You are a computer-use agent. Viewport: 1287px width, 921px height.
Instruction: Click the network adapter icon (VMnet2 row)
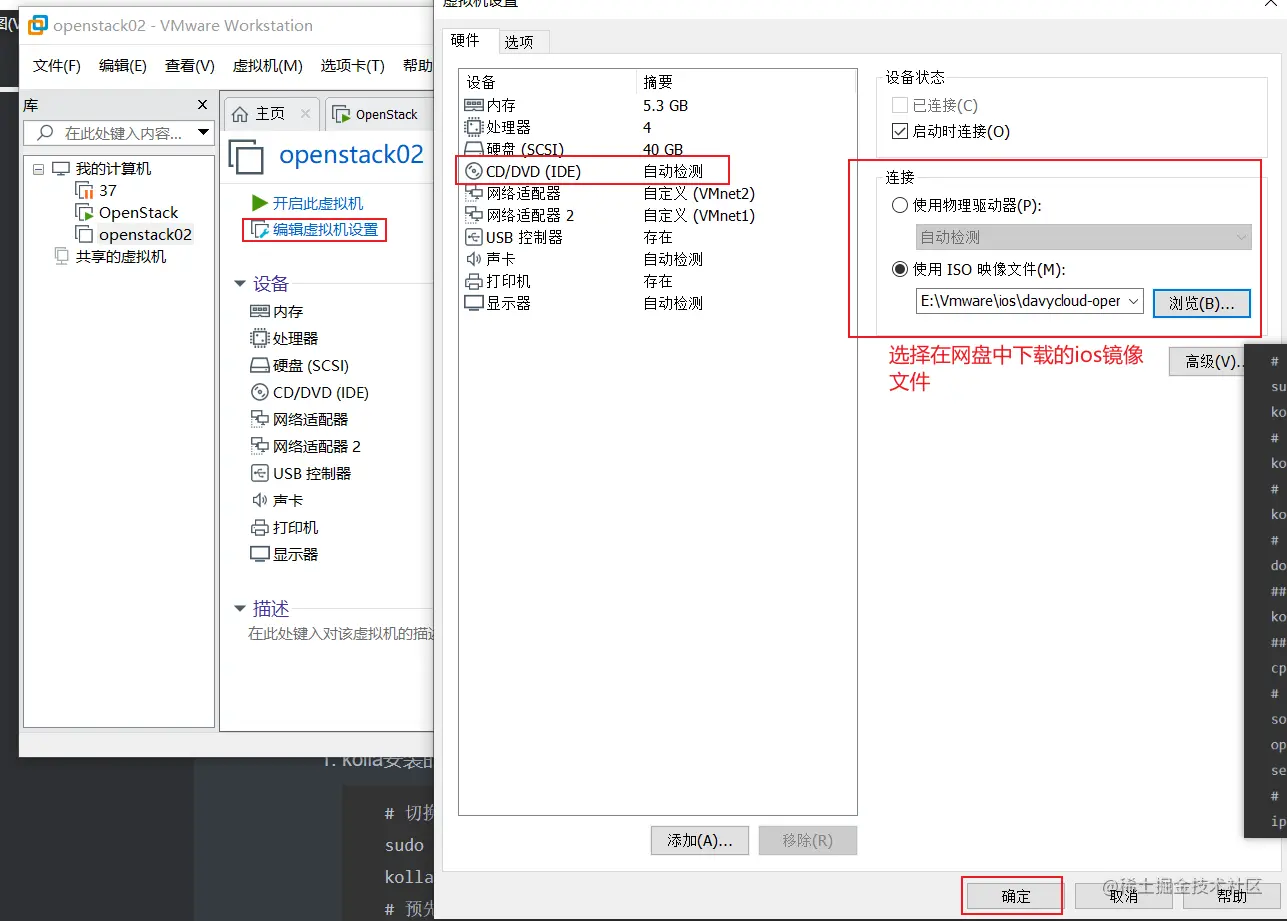coord(474,193)
